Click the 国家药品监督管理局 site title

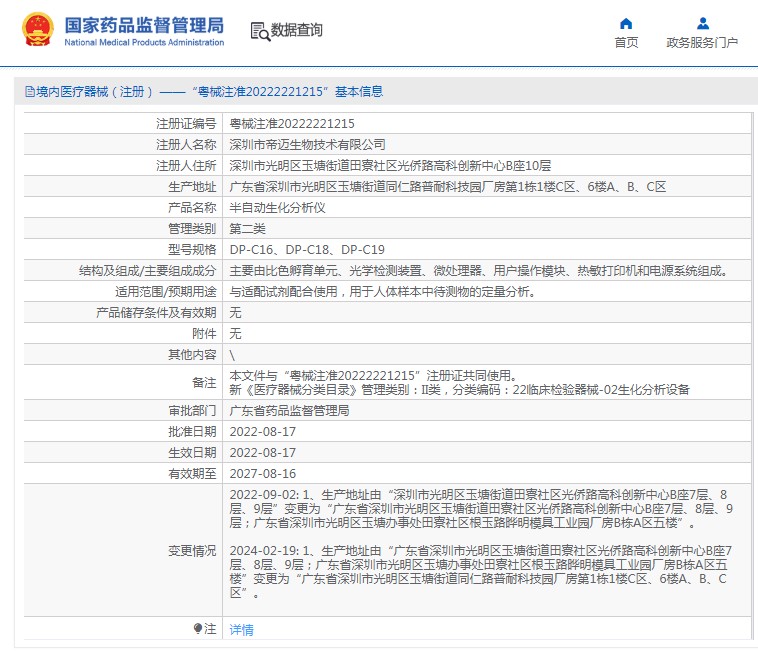144,26
